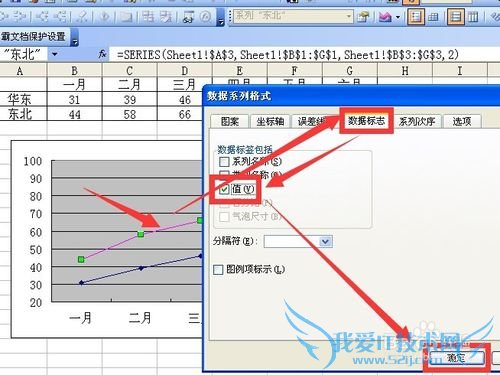This screenshot has height=375, width=500.
Task: Select column D header
Action: [x=185, y=70]
